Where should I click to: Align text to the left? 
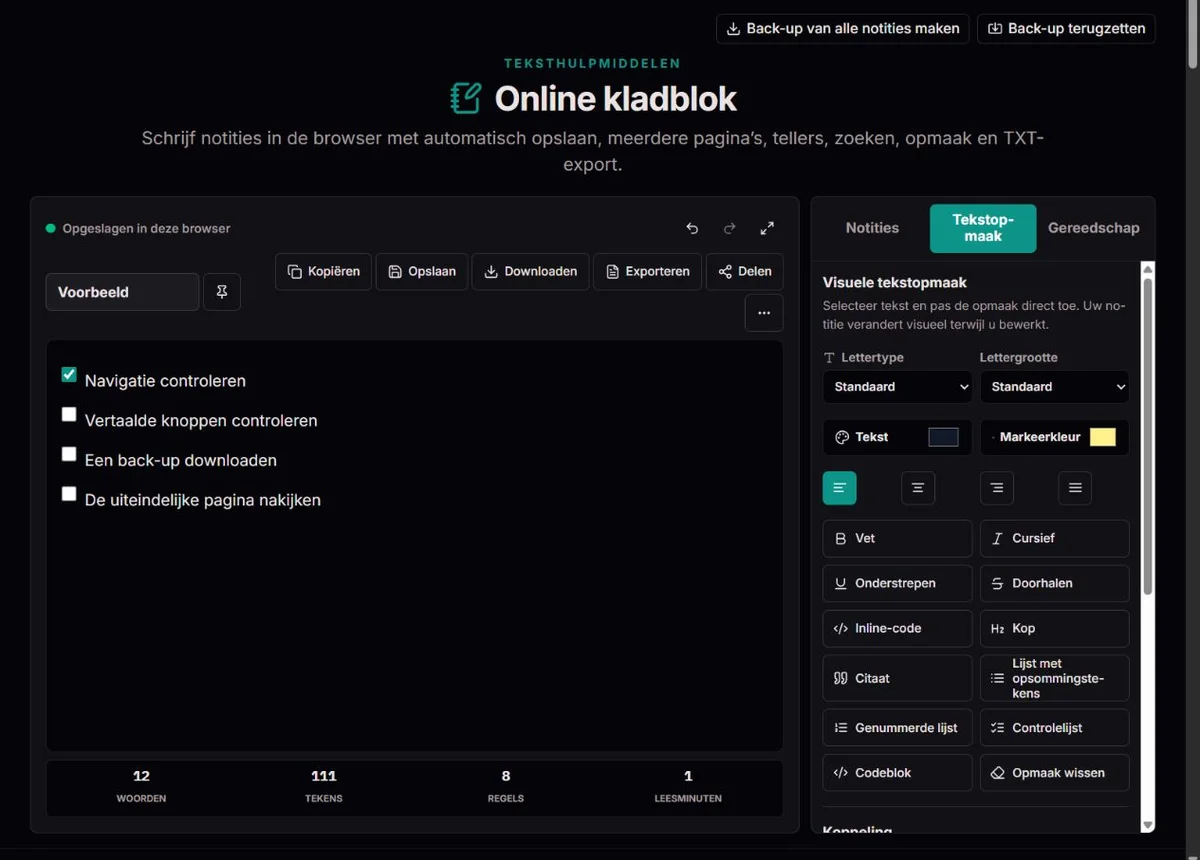tap(840, 488)
